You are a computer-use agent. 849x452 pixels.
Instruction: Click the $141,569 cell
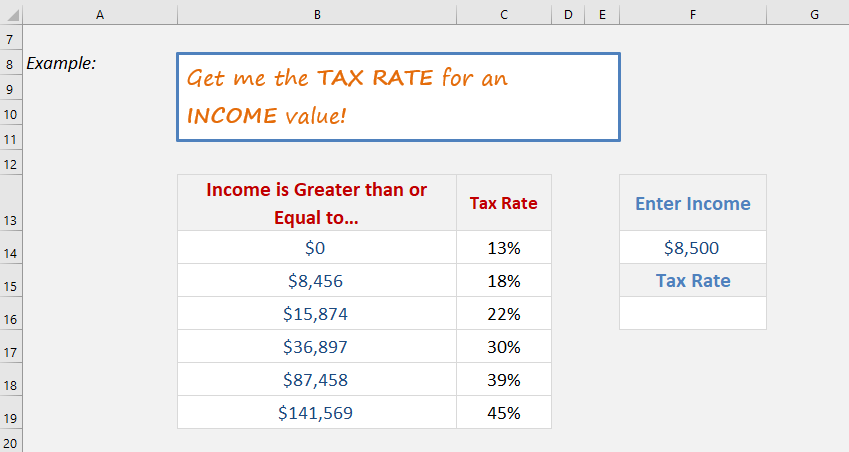pos(317,412)
